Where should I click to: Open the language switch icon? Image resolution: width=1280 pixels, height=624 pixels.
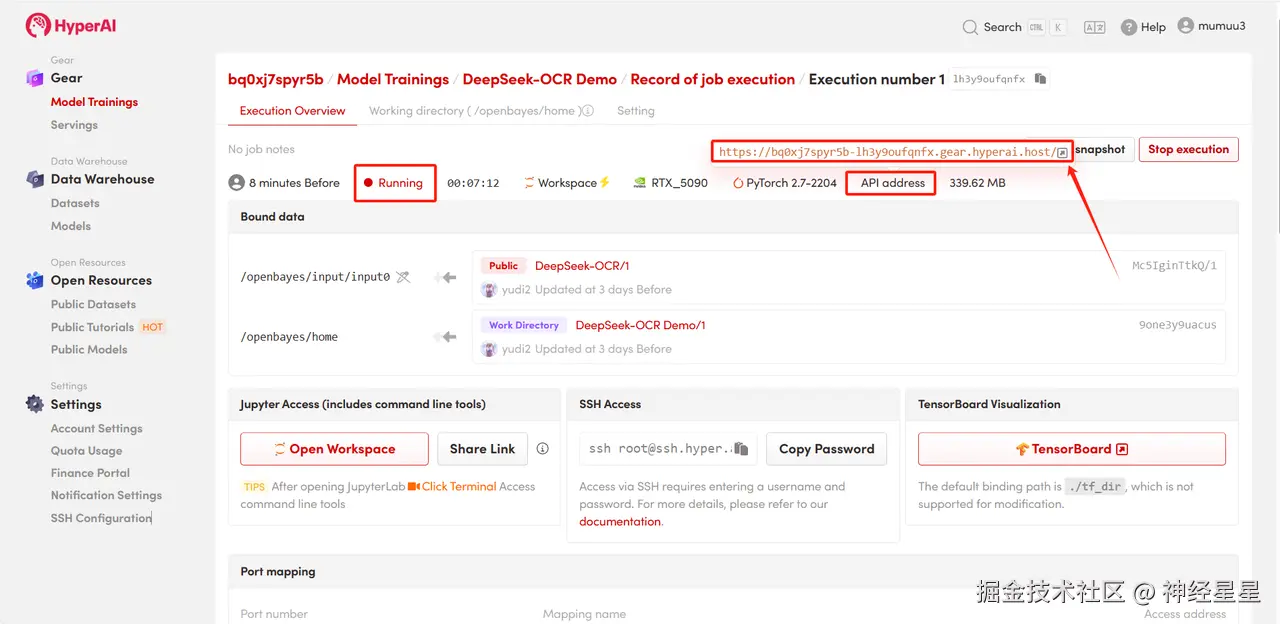[x=1094, y=27]
